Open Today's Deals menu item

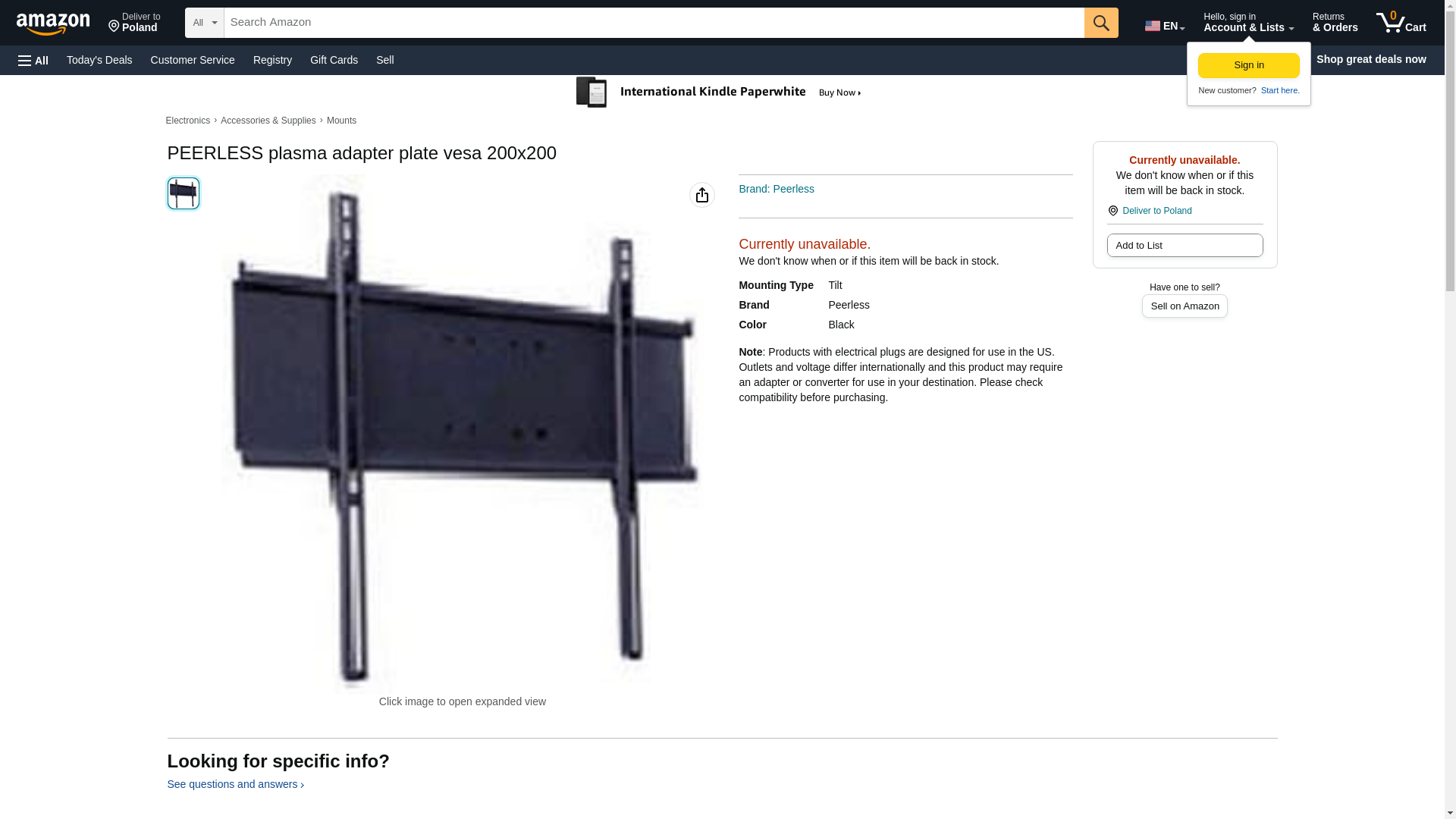pos(99,60)
